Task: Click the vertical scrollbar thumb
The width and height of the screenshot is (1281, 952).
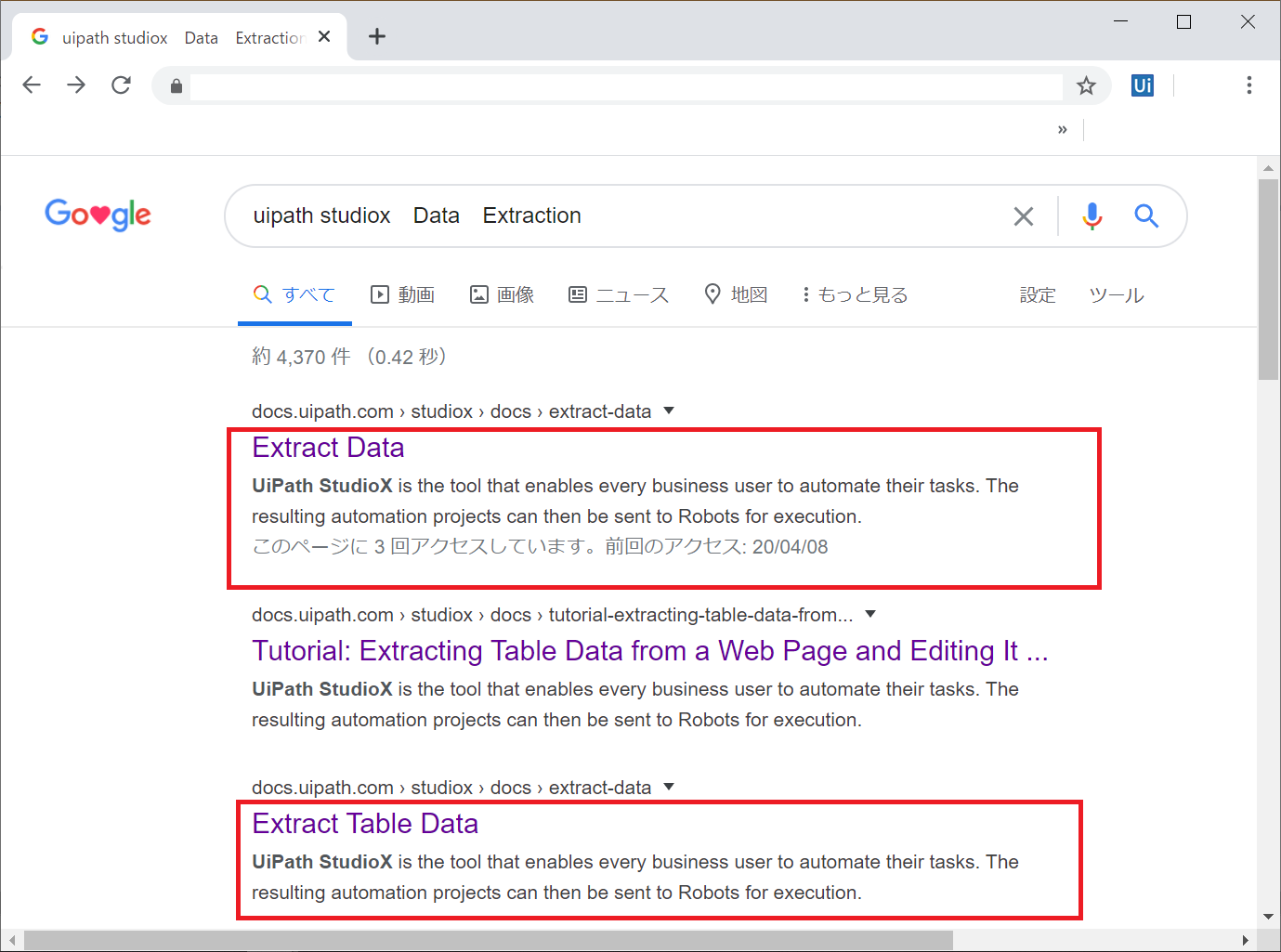Action: pos(1268,280)
